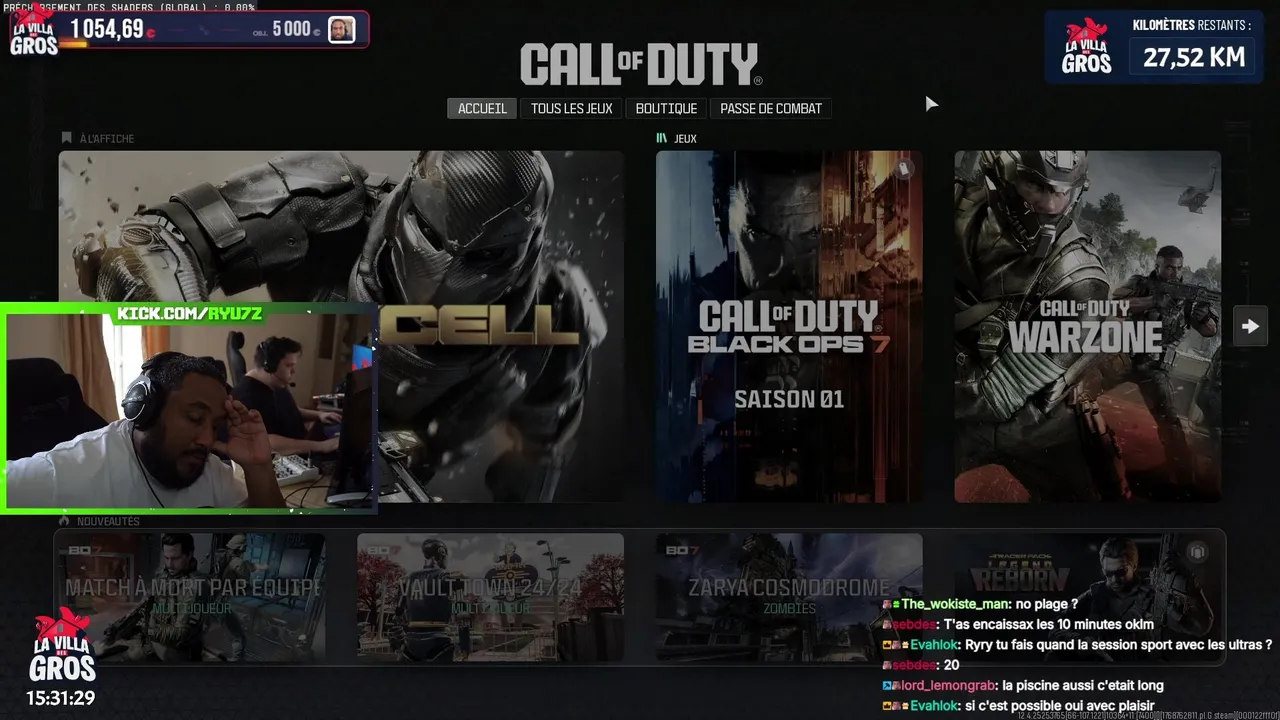Click the bookmark icon beside À L'AFFICHE
Screen dimensions: 1280x720
tap(67, 138)
